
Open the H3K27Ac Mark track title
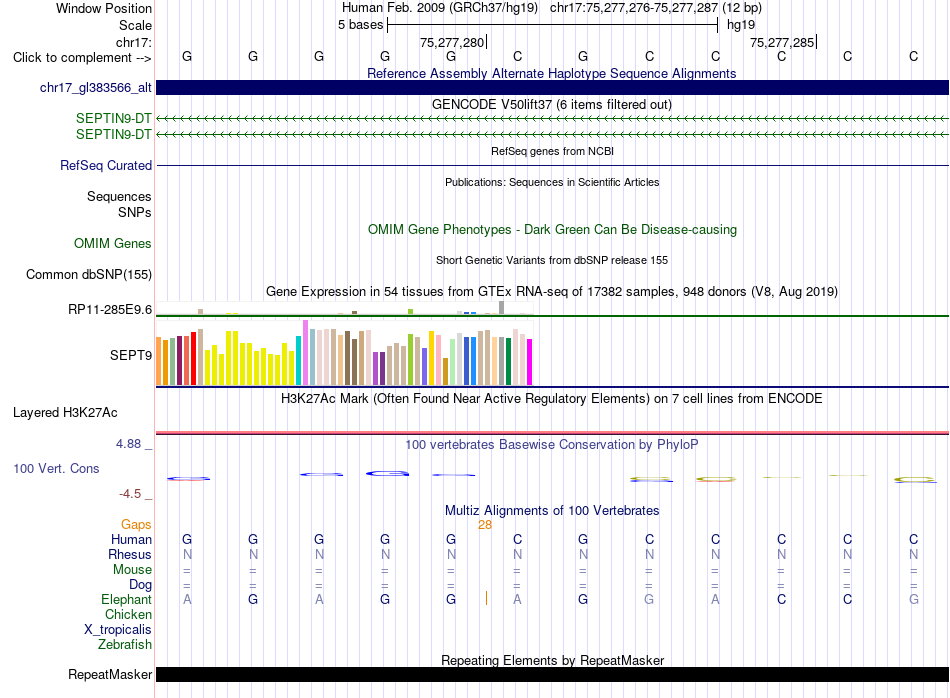tap(552, 399)
